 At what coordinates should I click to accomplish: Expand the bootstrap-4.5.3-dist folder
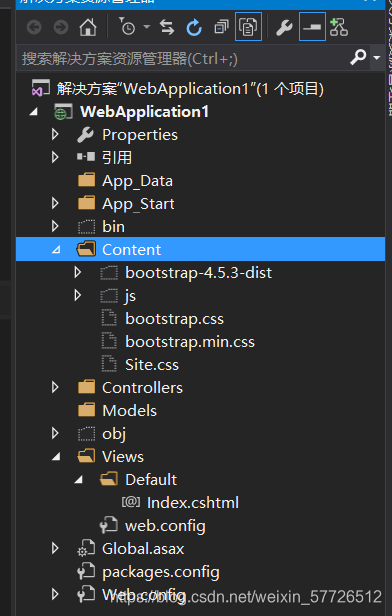78,272
